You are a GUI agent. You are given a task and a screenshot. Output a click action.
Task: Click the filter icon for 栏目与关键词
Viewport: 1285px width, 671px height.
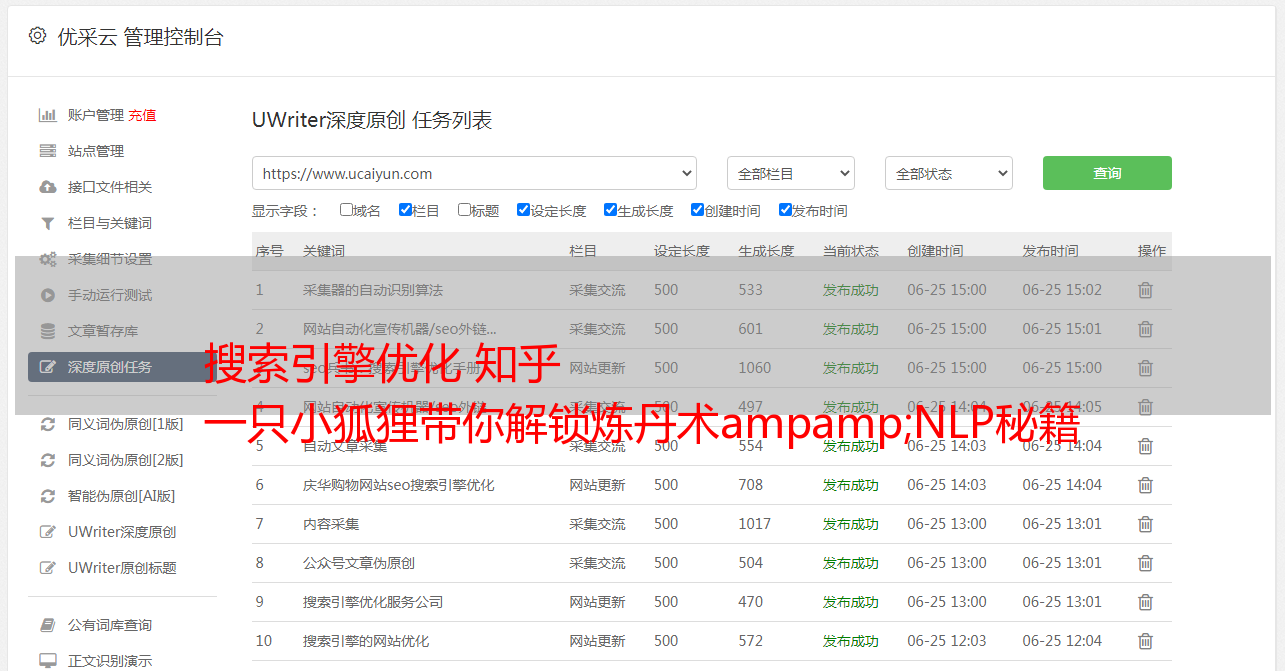(x=47, y=223)
